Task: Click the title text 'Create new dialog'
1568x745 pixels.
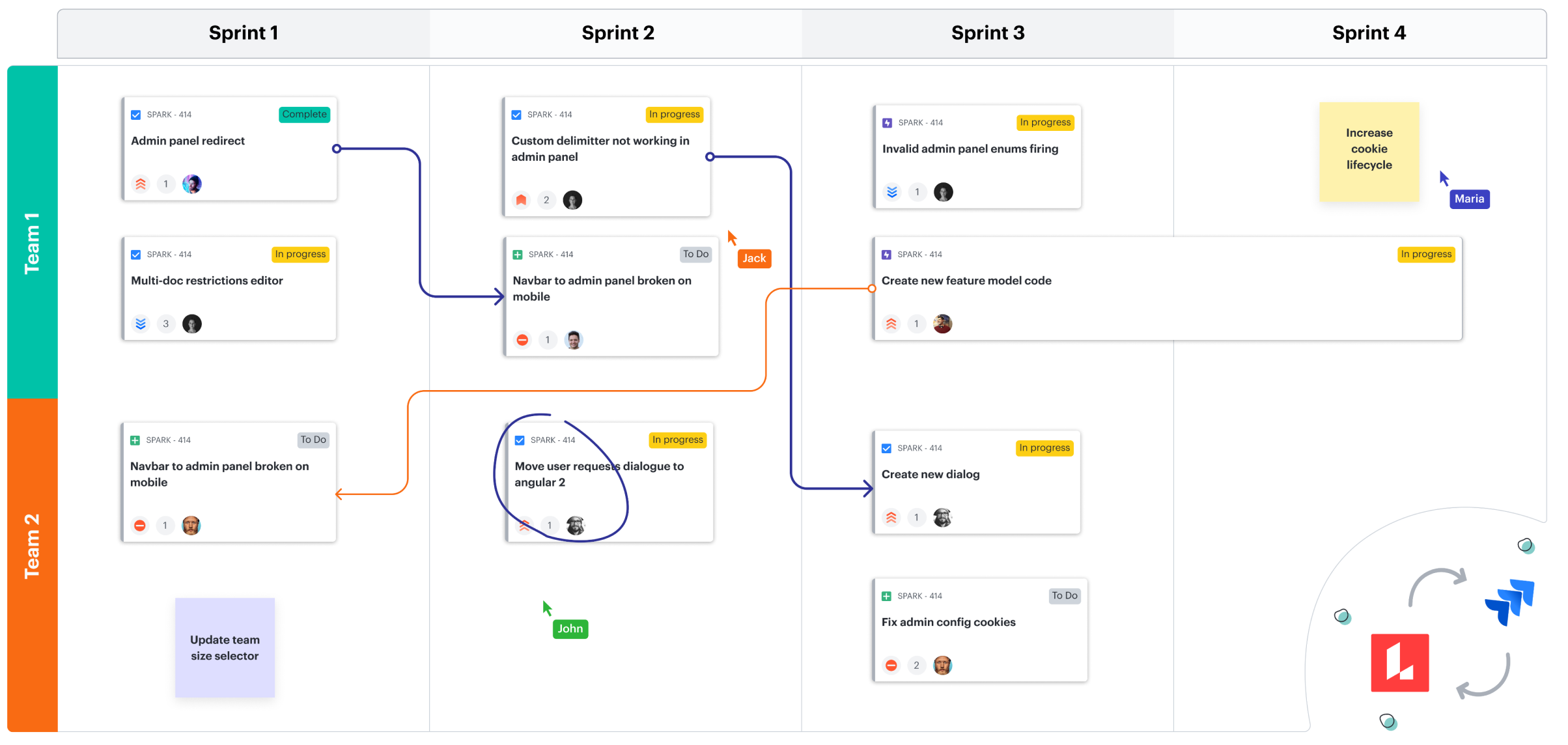Action: pyautogui.click(x=931, y=475)
